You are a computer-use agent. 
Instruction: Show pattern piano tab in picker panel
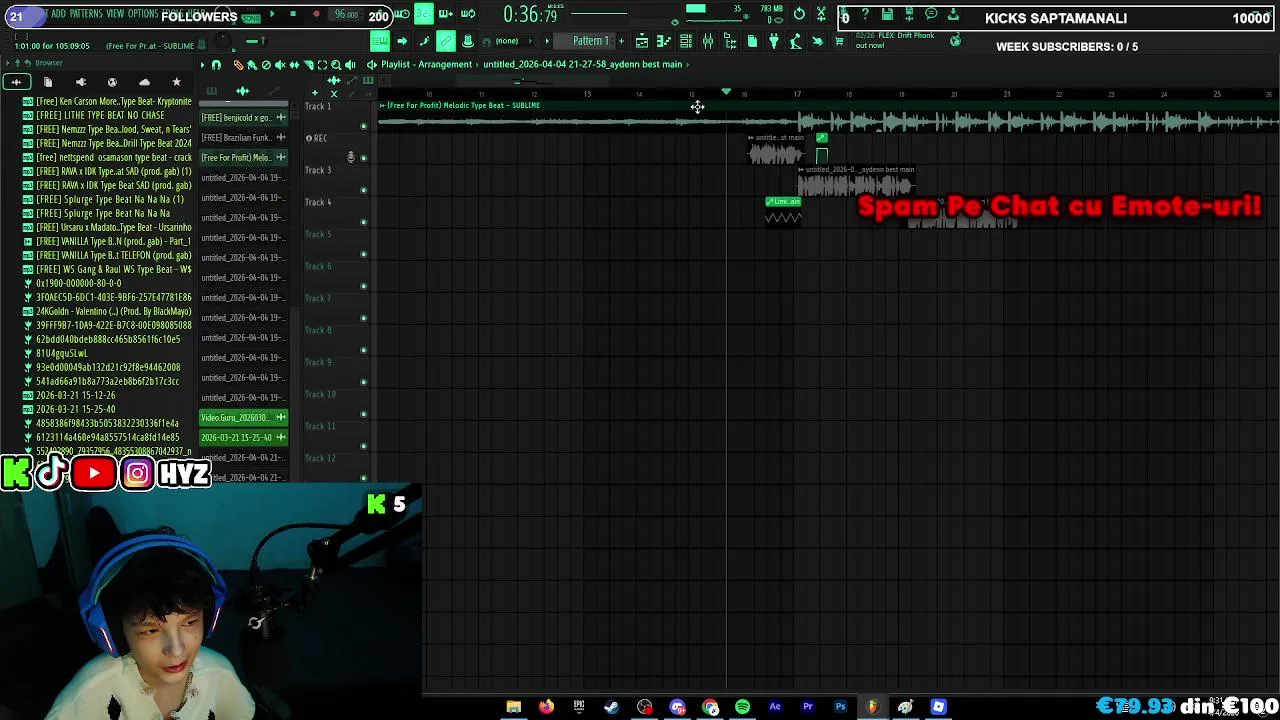[211, 91]
